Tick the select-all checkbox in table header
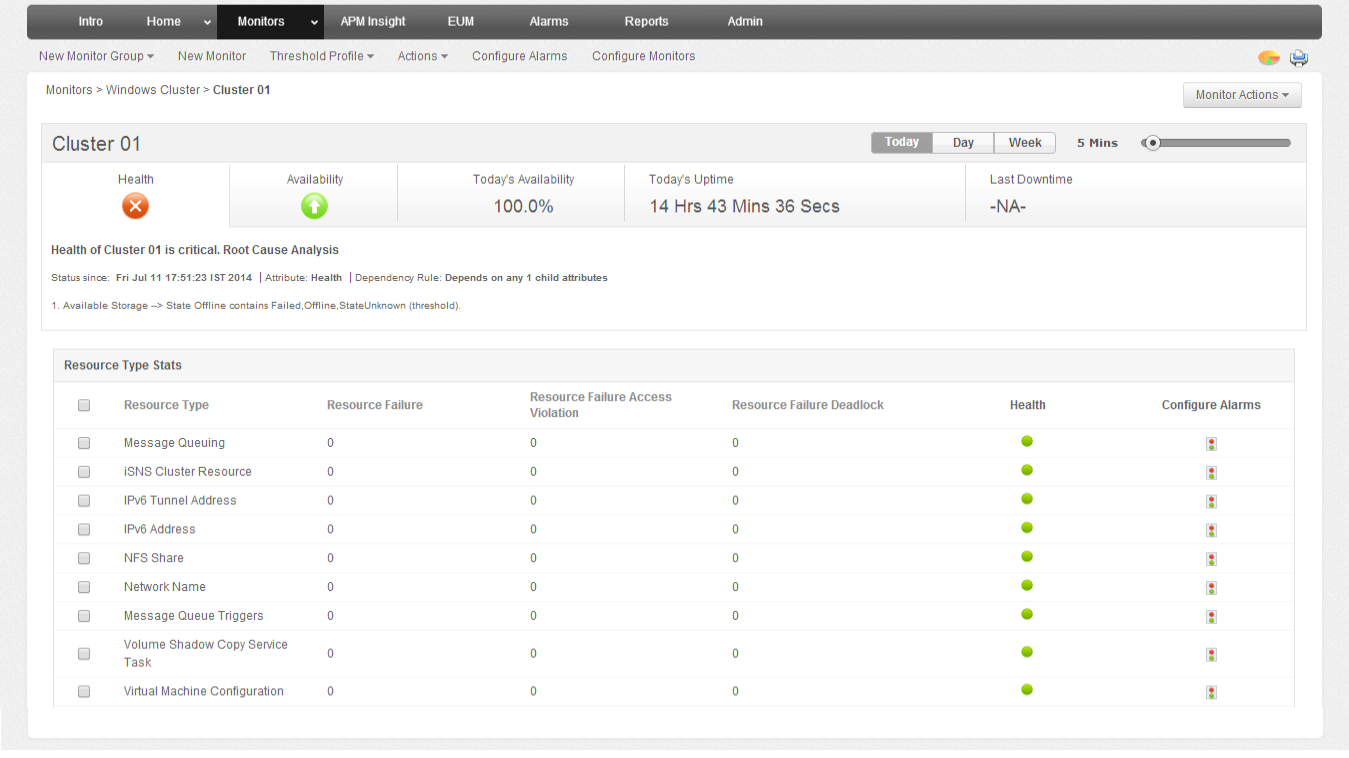Screen dimensions: 1349x758 [84, 405]
